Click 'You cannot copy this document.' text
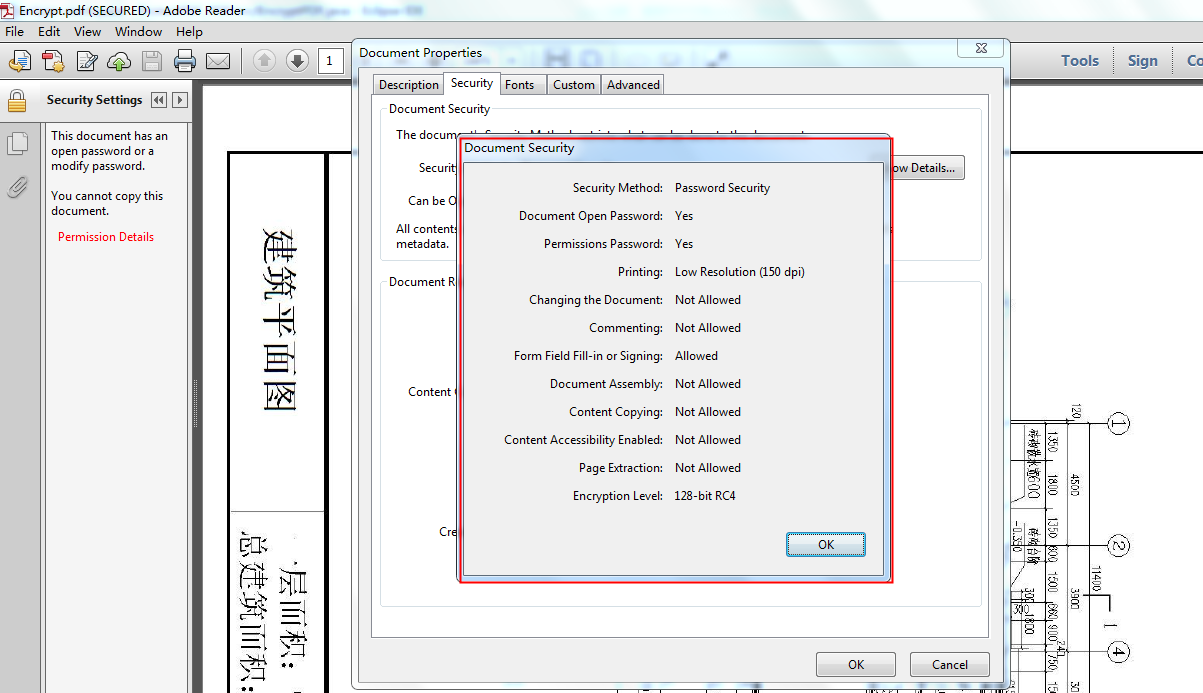Screen dimensions: 1203x693 click(x=107, y=204)
